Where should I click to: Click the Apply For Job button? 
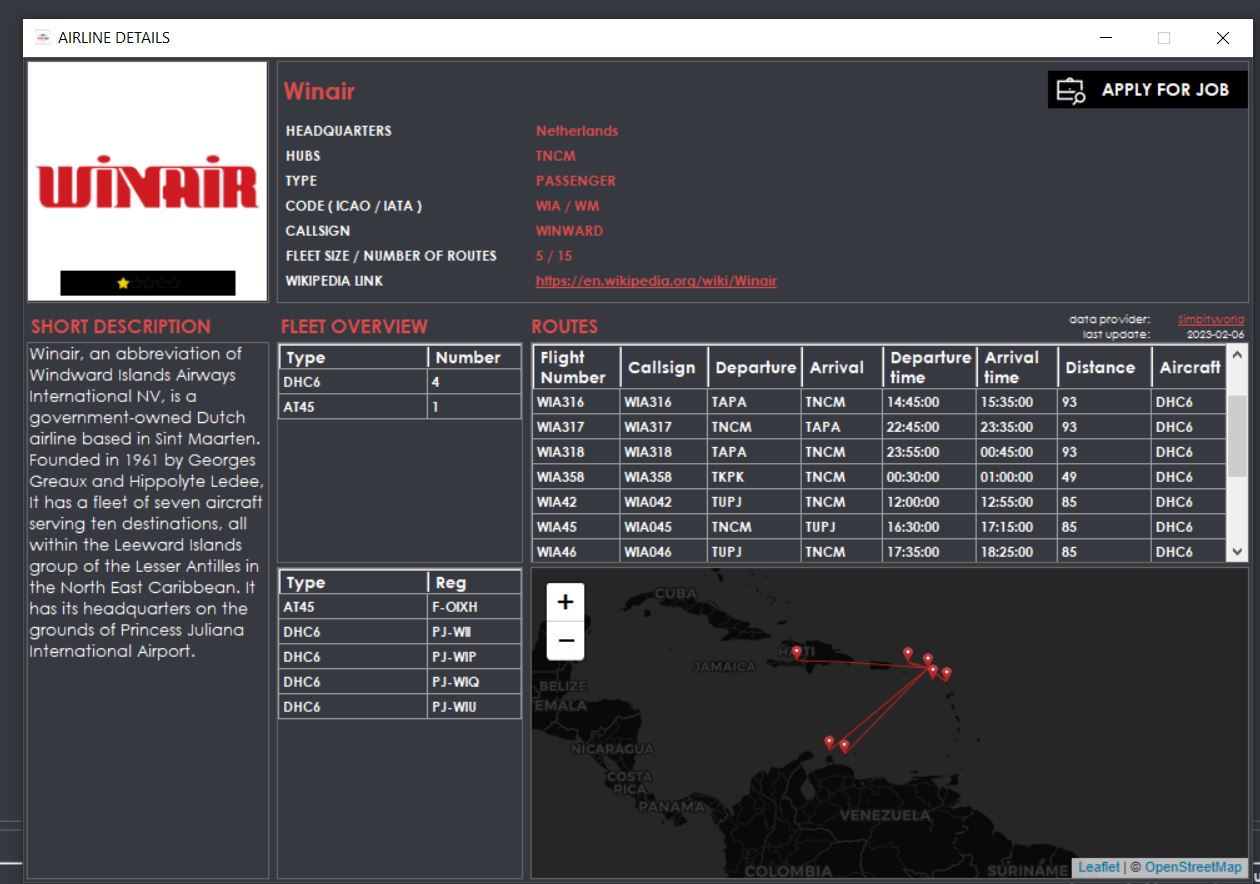(x=1147, y=90)
